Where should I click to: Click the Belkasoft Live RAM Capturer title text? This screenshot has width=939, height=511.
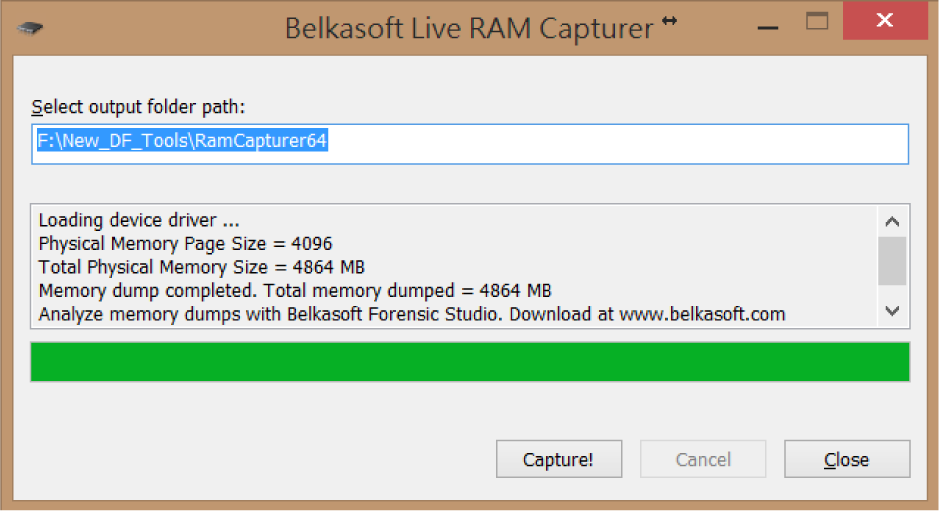468,27
